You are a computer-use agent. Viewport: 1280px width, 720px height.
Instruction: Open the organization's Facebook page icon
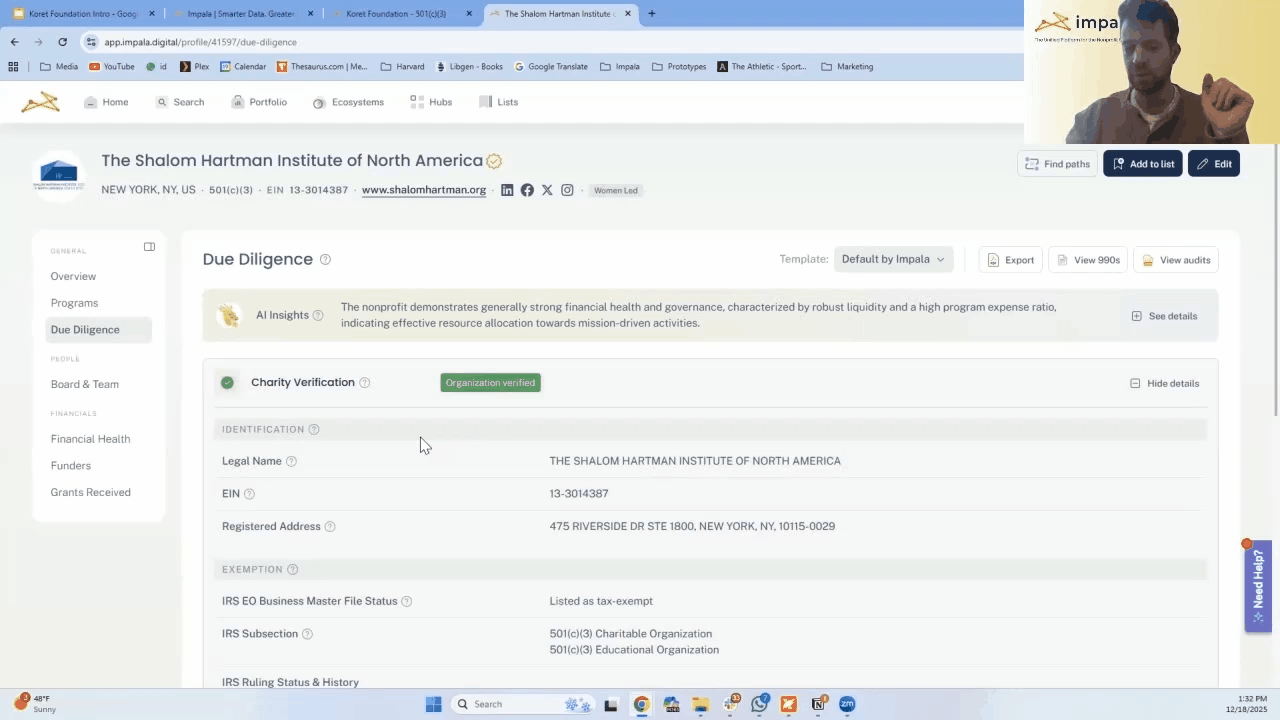(527, 190)
